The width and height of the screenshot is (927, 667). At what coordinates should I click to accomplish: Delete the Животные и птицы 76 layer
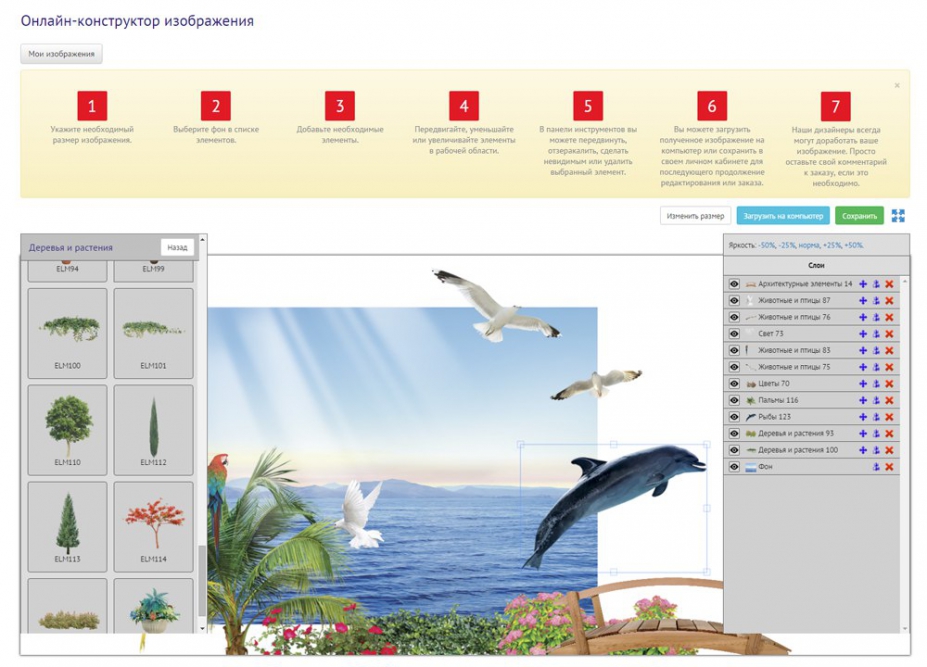click(889, 317)
